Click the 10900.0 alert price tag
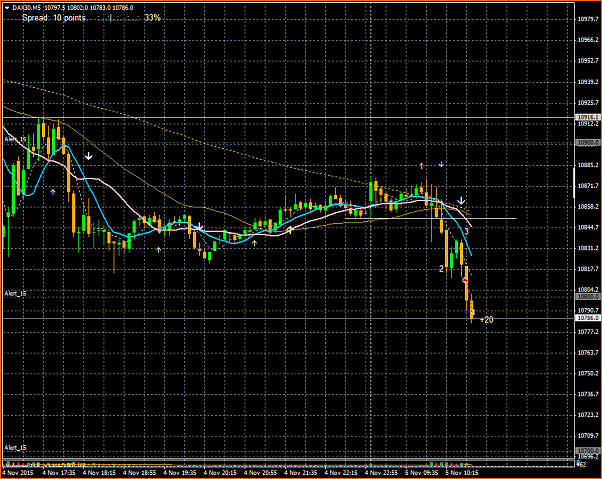The height and width of the screenshot is (479, 602). [587, 142]
